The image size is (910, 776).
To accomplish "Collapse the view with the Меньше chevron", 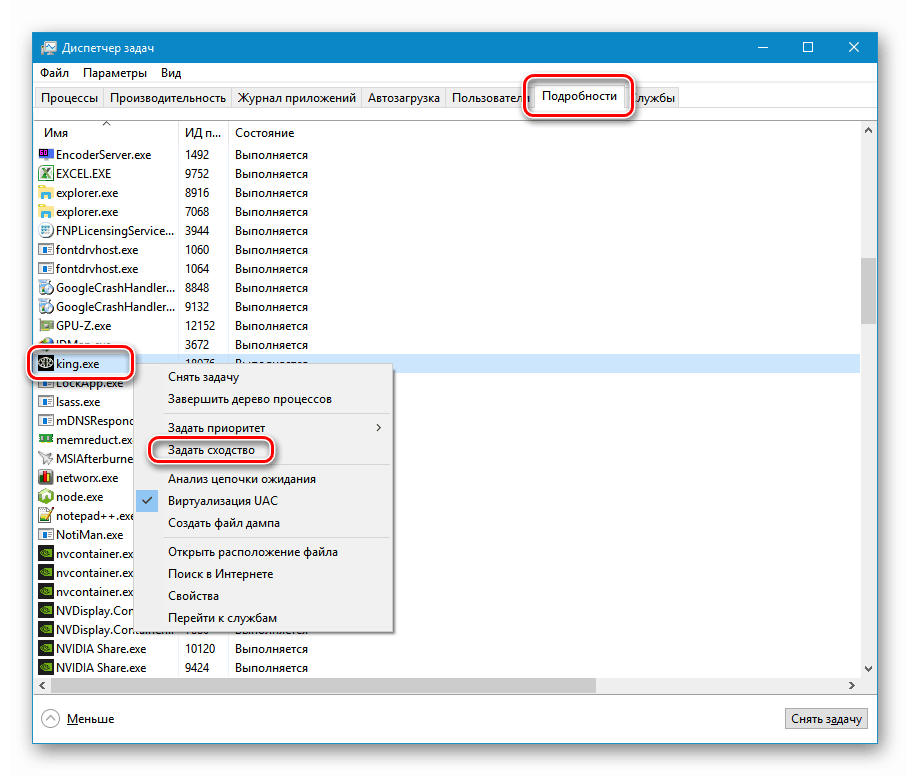I will tap(50, 719).
